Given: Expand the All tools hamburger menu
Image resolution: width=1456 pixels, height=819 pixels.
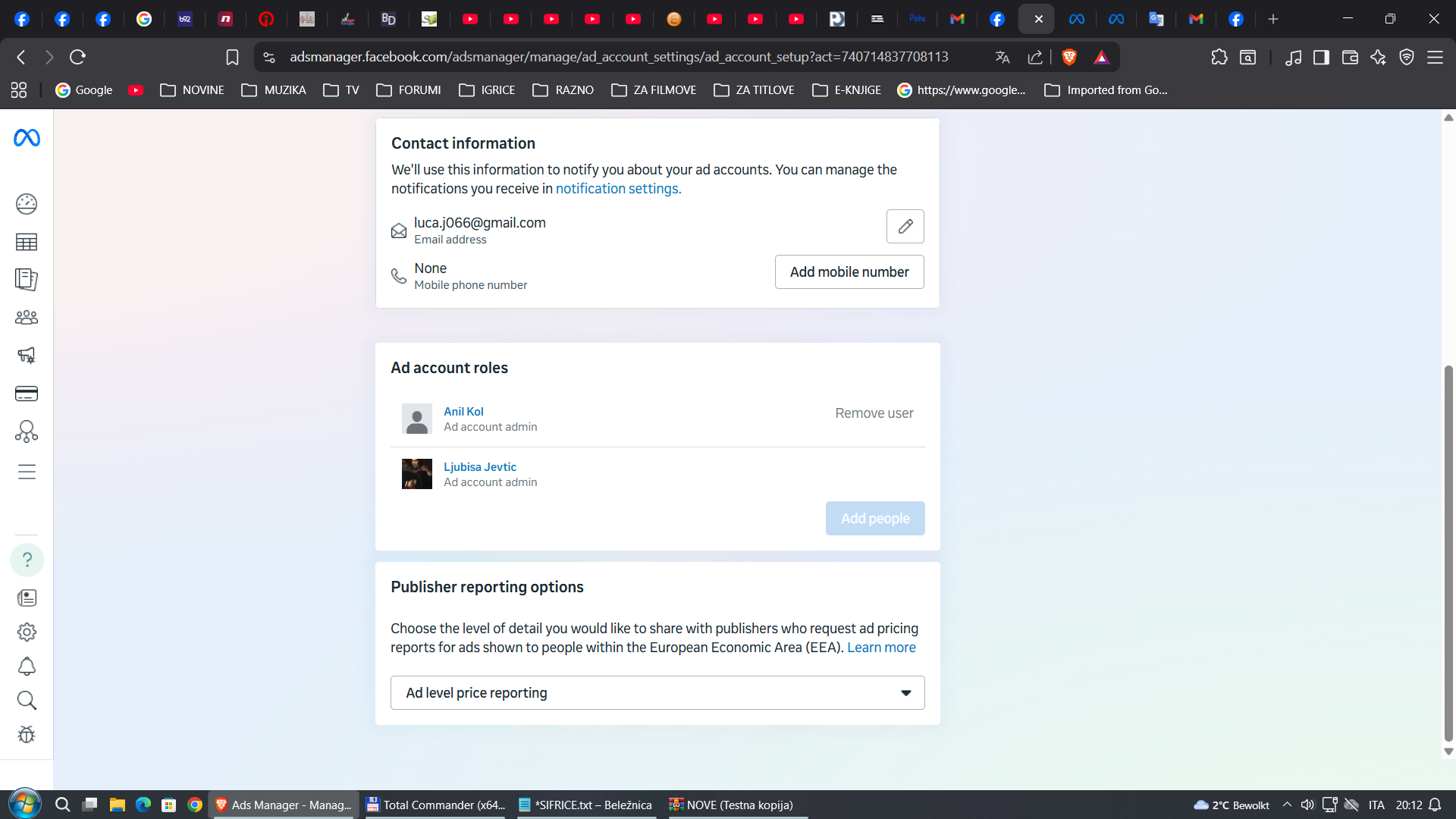Looking at the screenshot, I should [27, 472].
